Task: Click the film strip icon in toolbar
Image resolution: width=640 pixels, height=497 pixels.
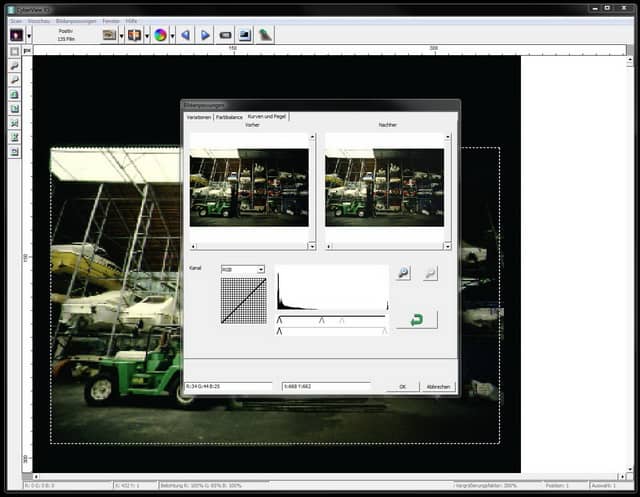Action: pos(226,35)
